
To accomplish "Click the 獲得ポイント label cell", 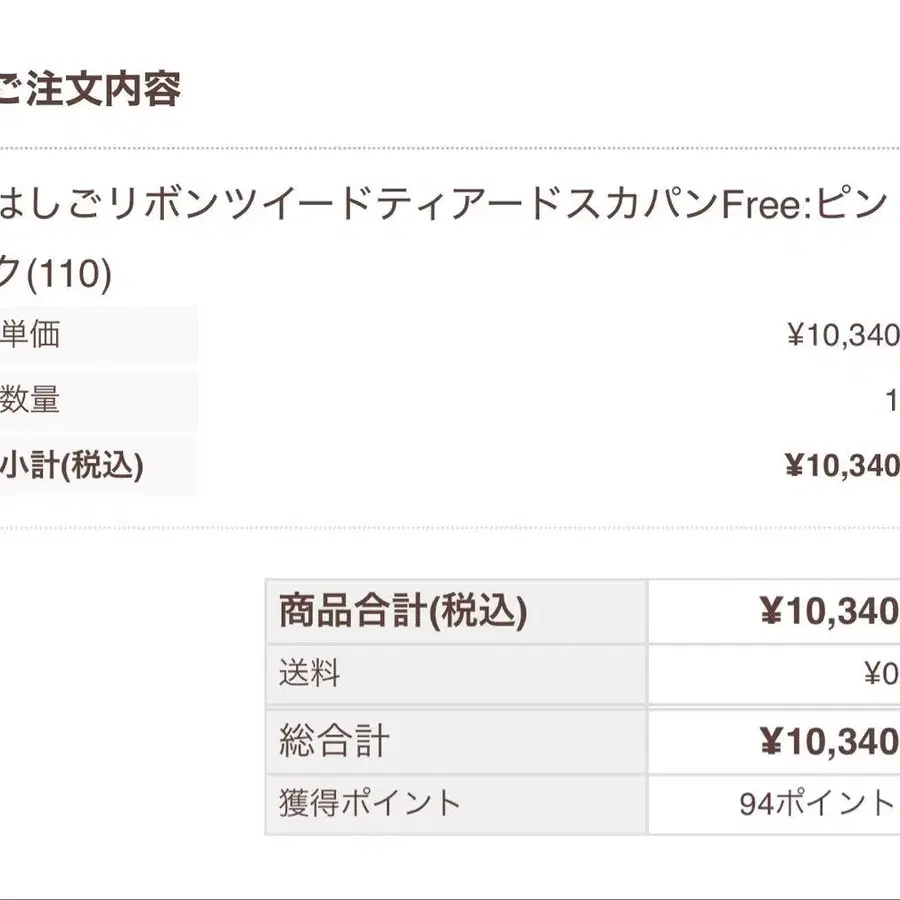I will [x=370, y=803].
